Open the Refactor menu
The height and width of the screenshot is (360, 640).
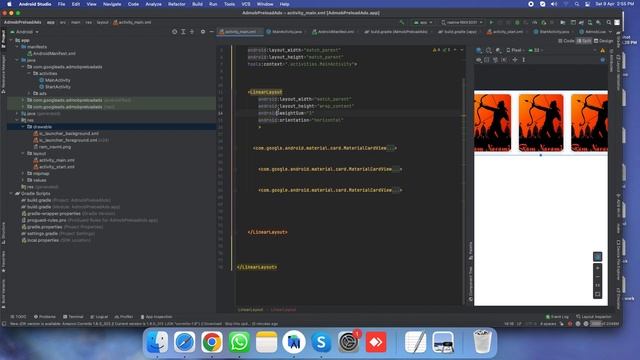point(177,4)
